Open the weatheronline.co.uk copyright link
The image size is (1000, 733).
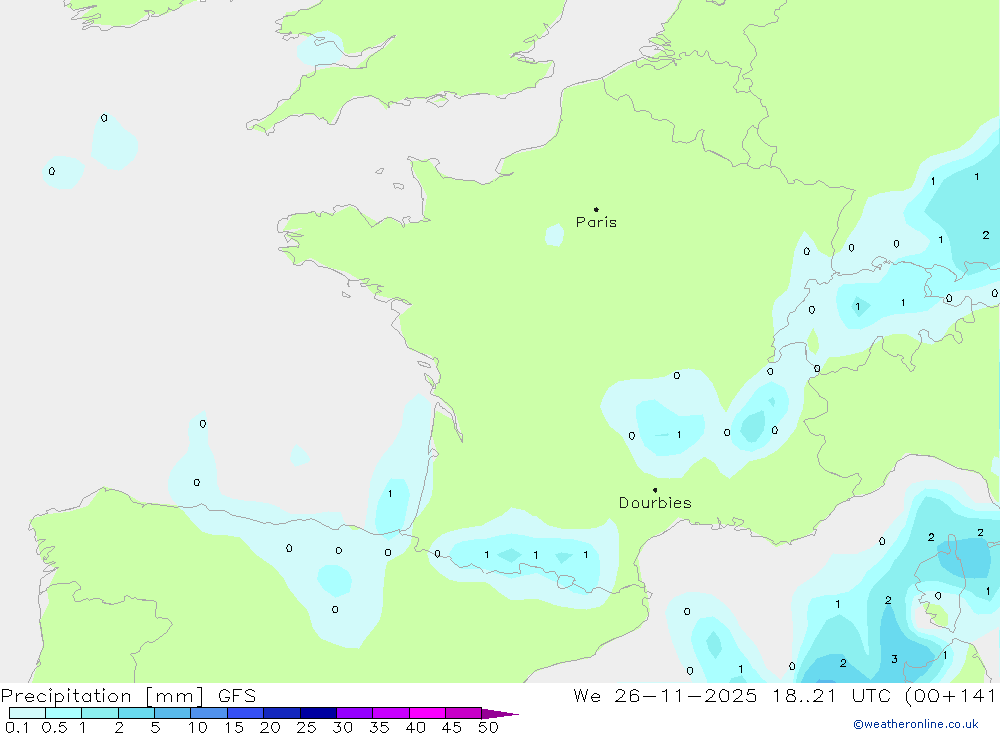pos(916,724)
